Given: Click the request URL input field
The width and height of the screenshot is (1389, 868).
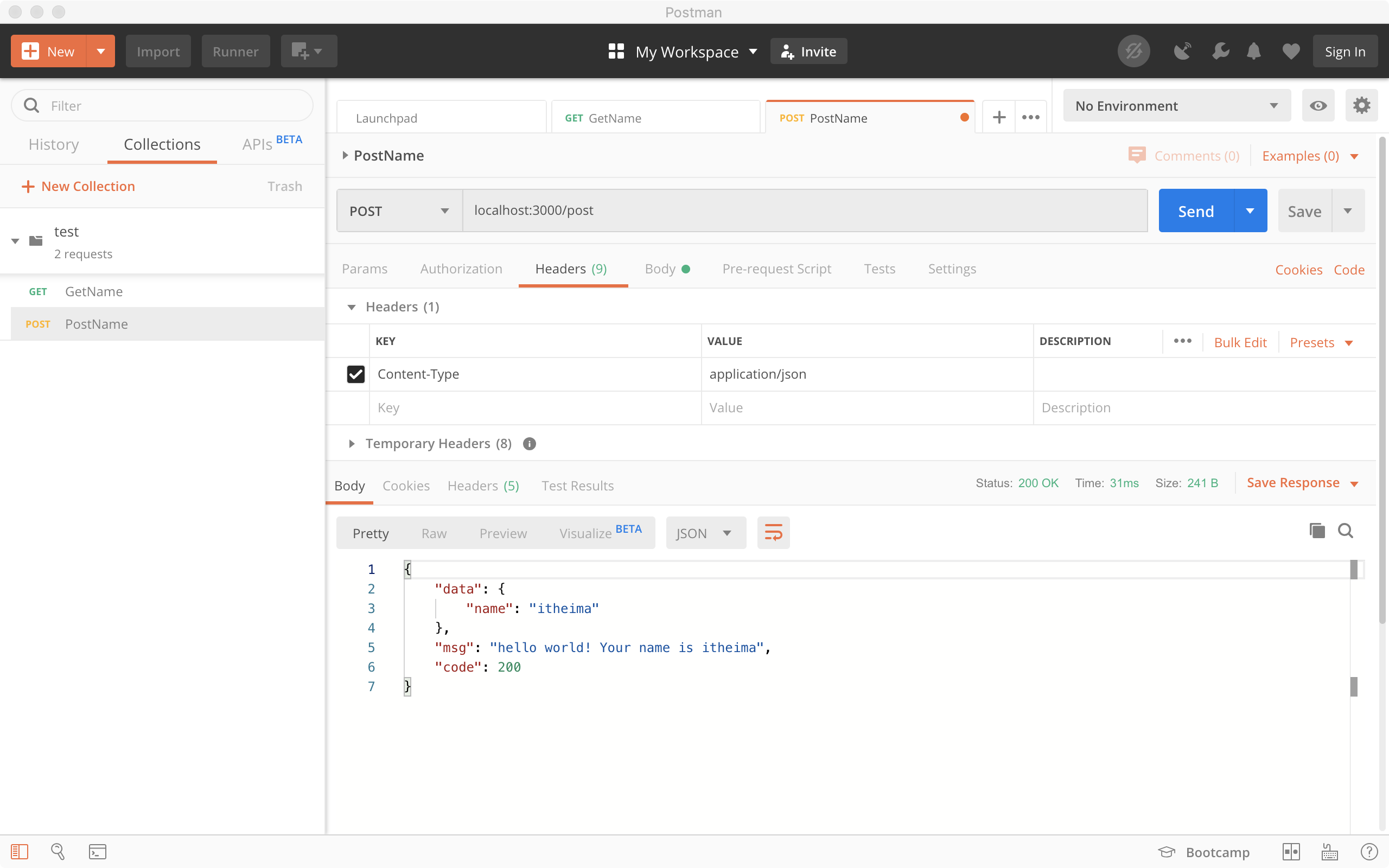Looking at the screenshot, I should (x=805, y=210).
